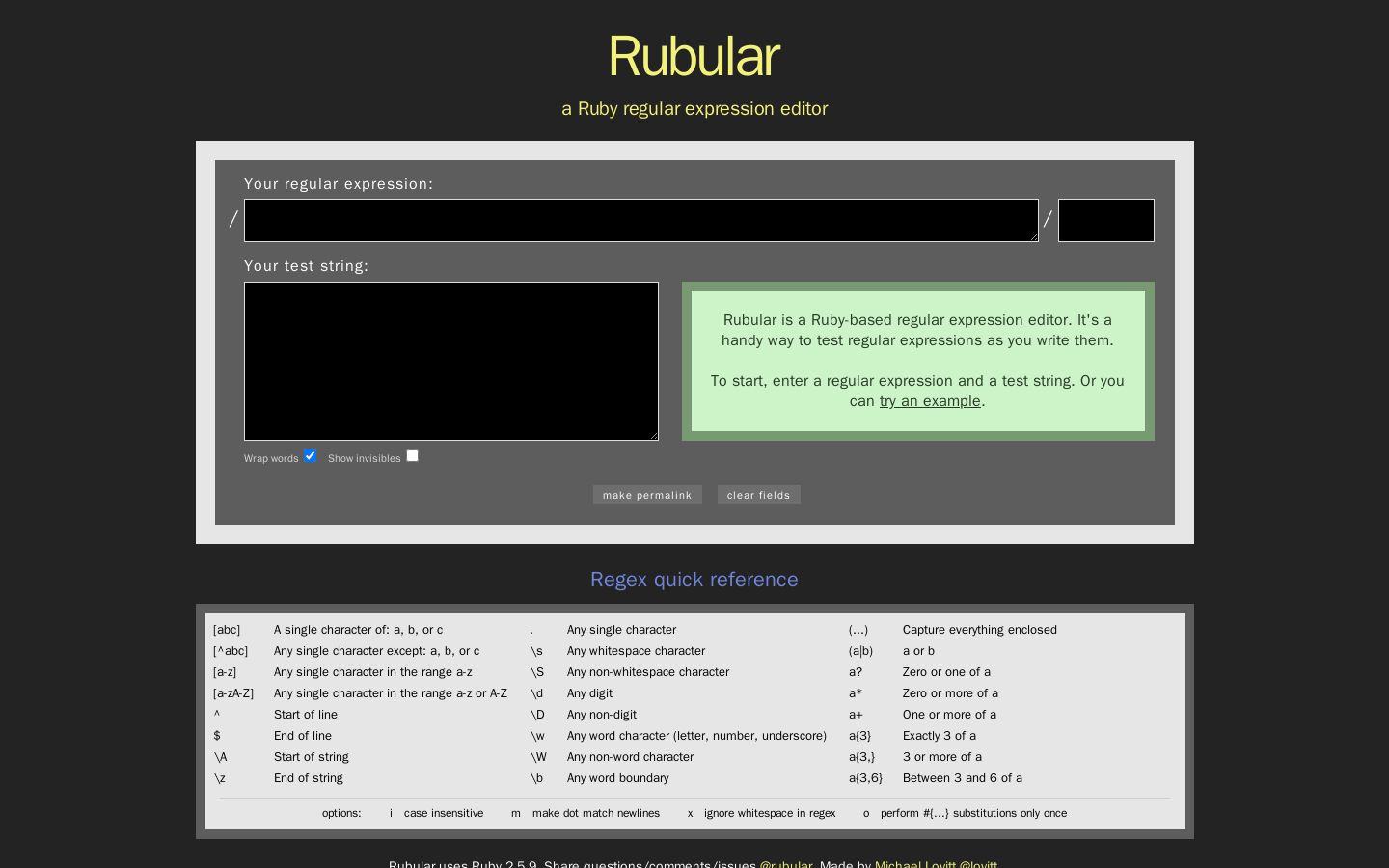Click the Regex quick reference heading
The height and width of the screenshot is (868, 1389).
694,580
